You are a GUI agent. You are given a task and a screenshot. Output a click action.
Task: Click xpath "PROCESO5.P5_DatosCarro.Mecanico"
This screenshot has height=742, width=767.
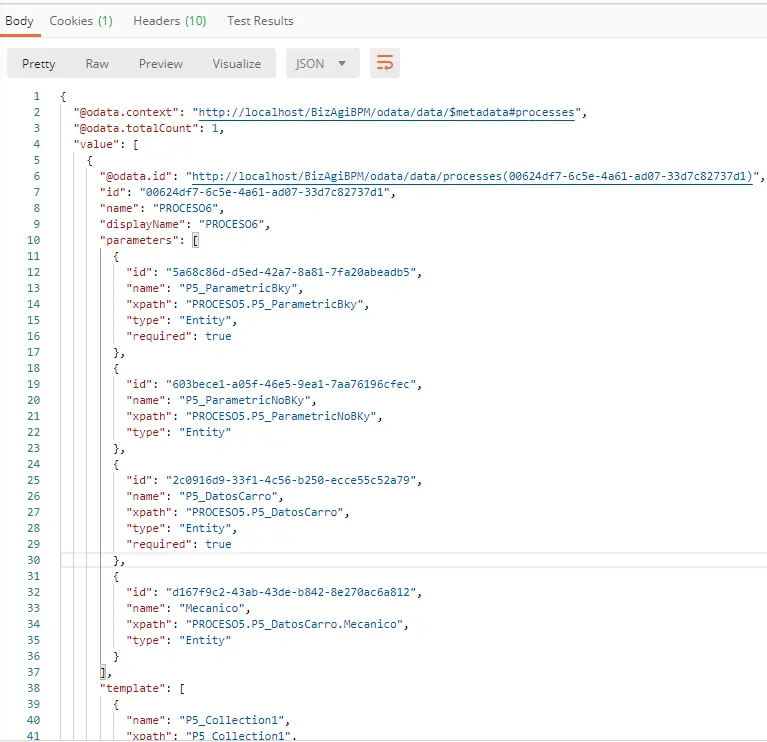[294, 625]
